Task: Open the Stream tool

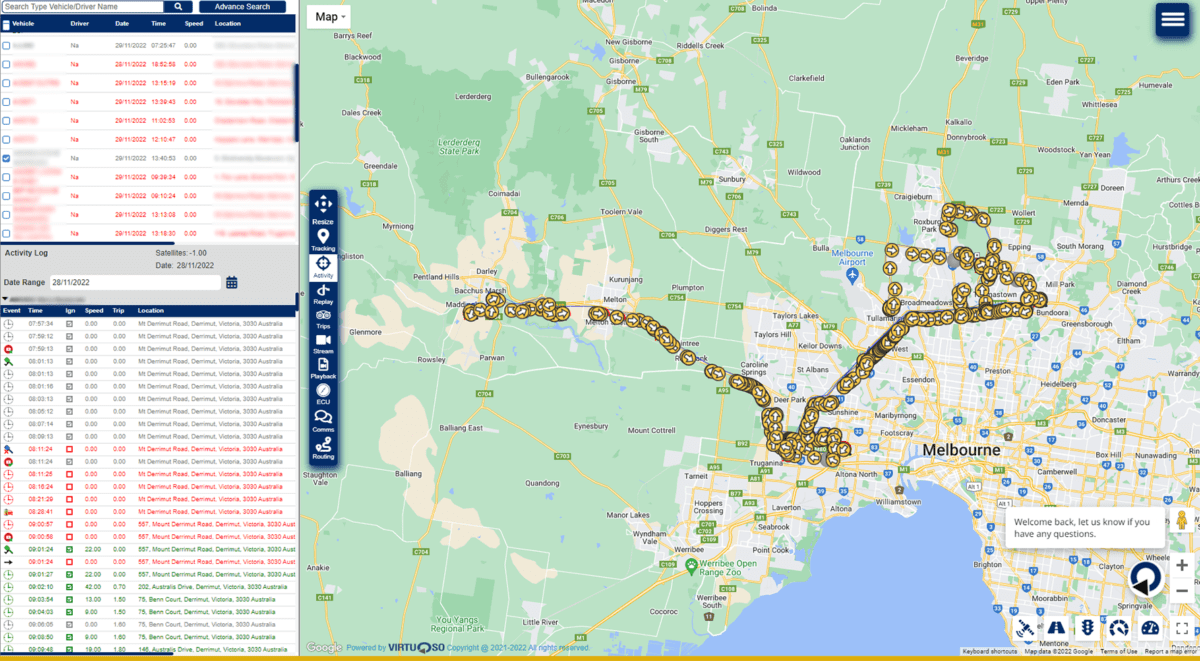Action: pos(322,345)
